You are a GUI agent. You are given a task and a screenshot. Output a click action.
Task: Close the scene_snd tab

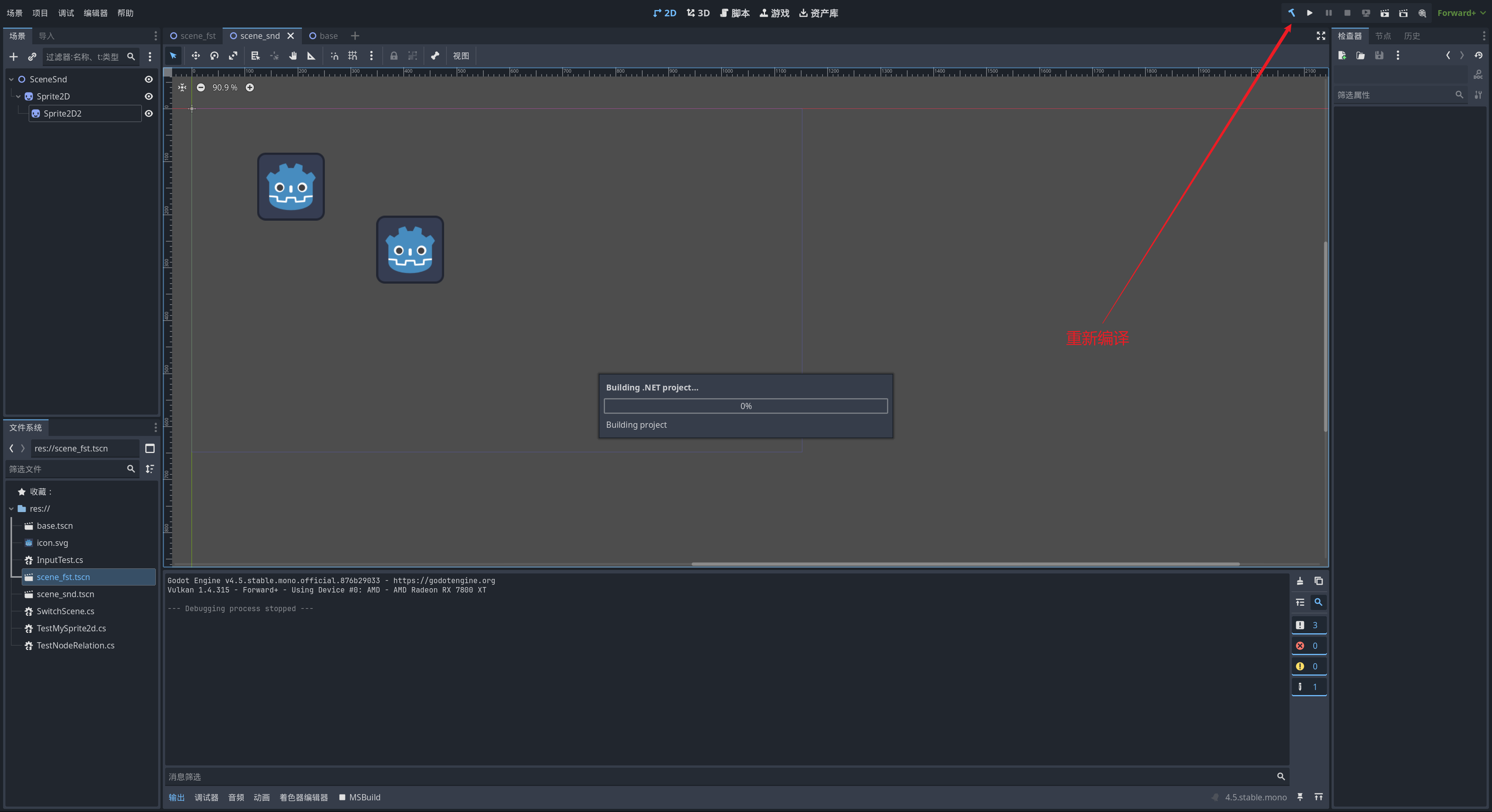(x=291, y=36)
